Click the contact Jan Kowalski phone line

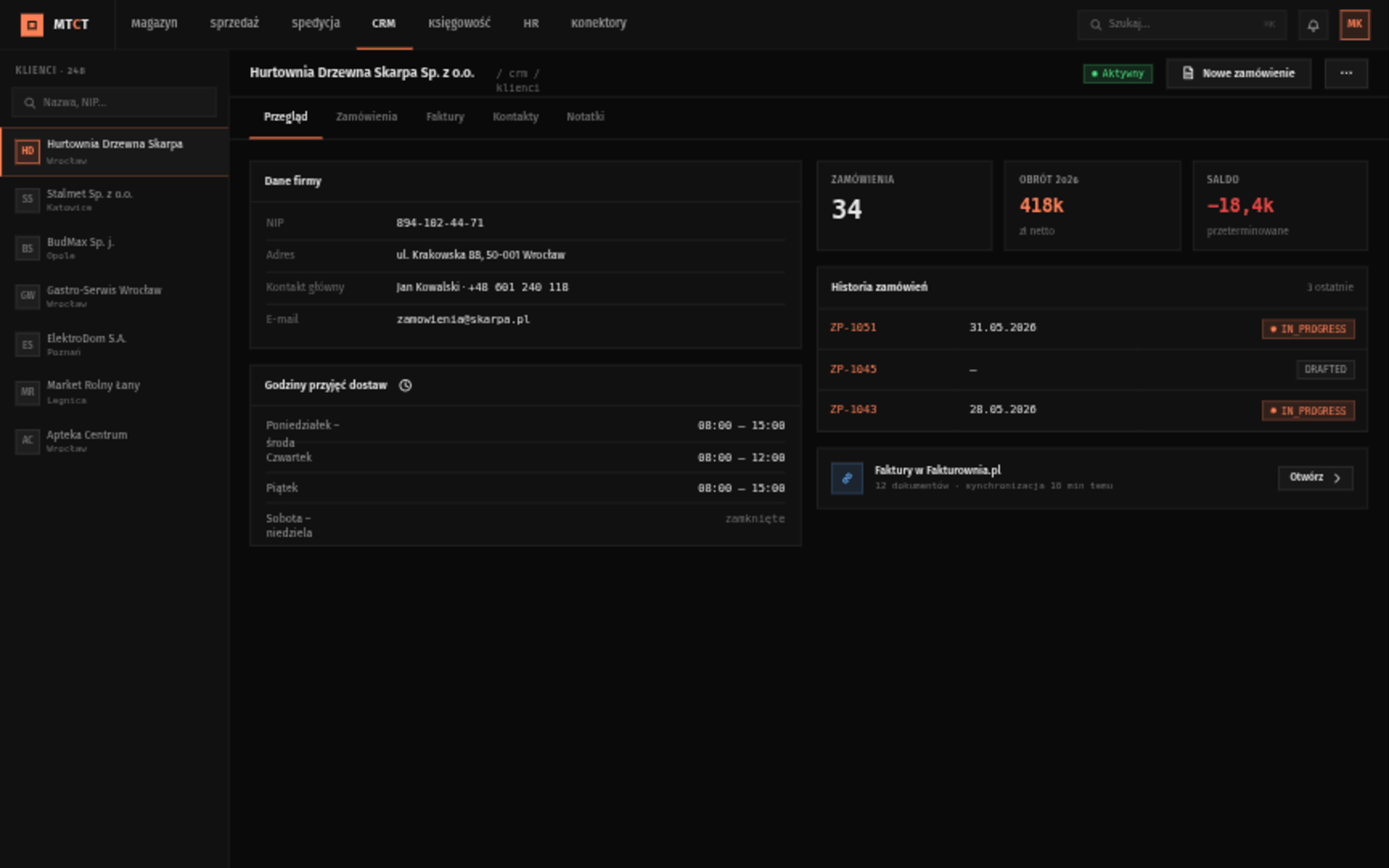483,287
